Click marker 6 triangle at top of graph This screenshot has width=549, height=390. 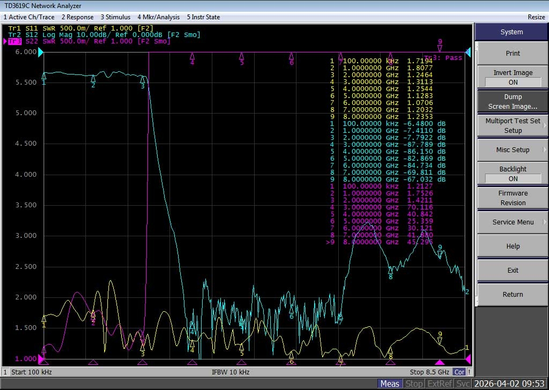coord(291,58)
